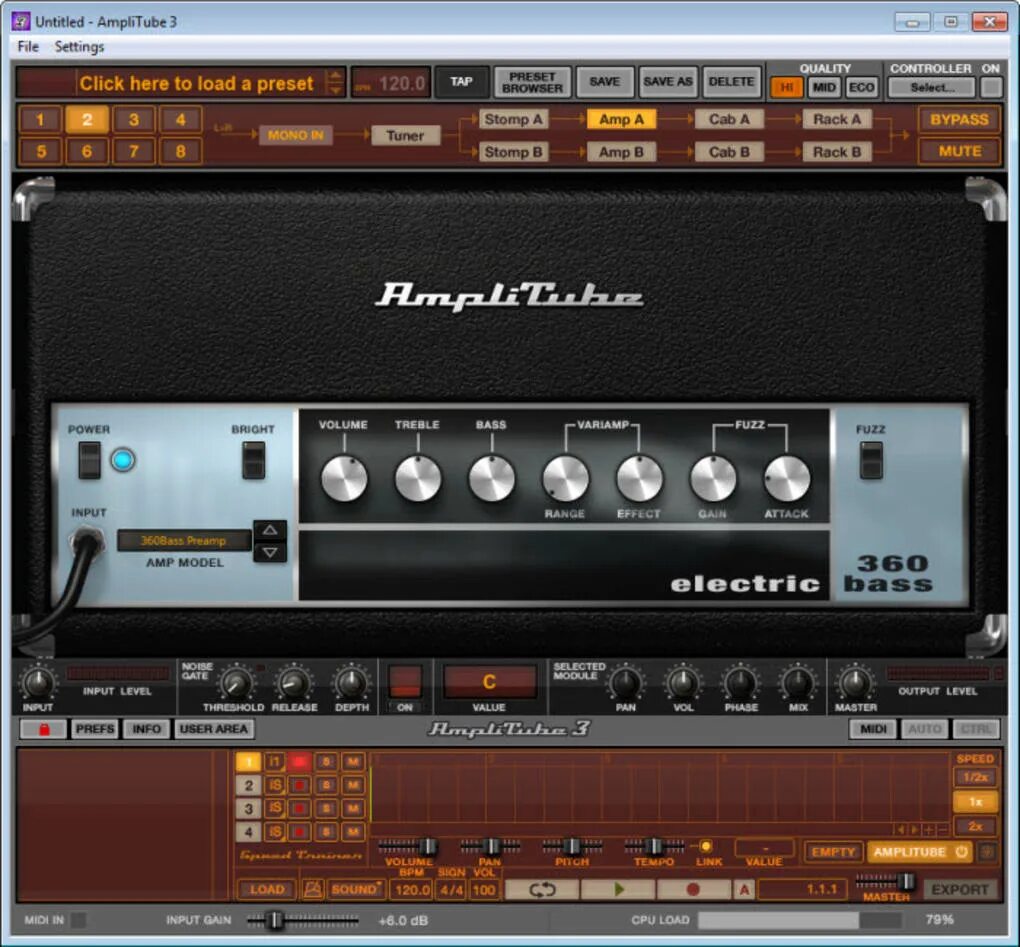Screen dimensions: 1020x947
Task: Select HI quality mode
Action: pos(786,87)
